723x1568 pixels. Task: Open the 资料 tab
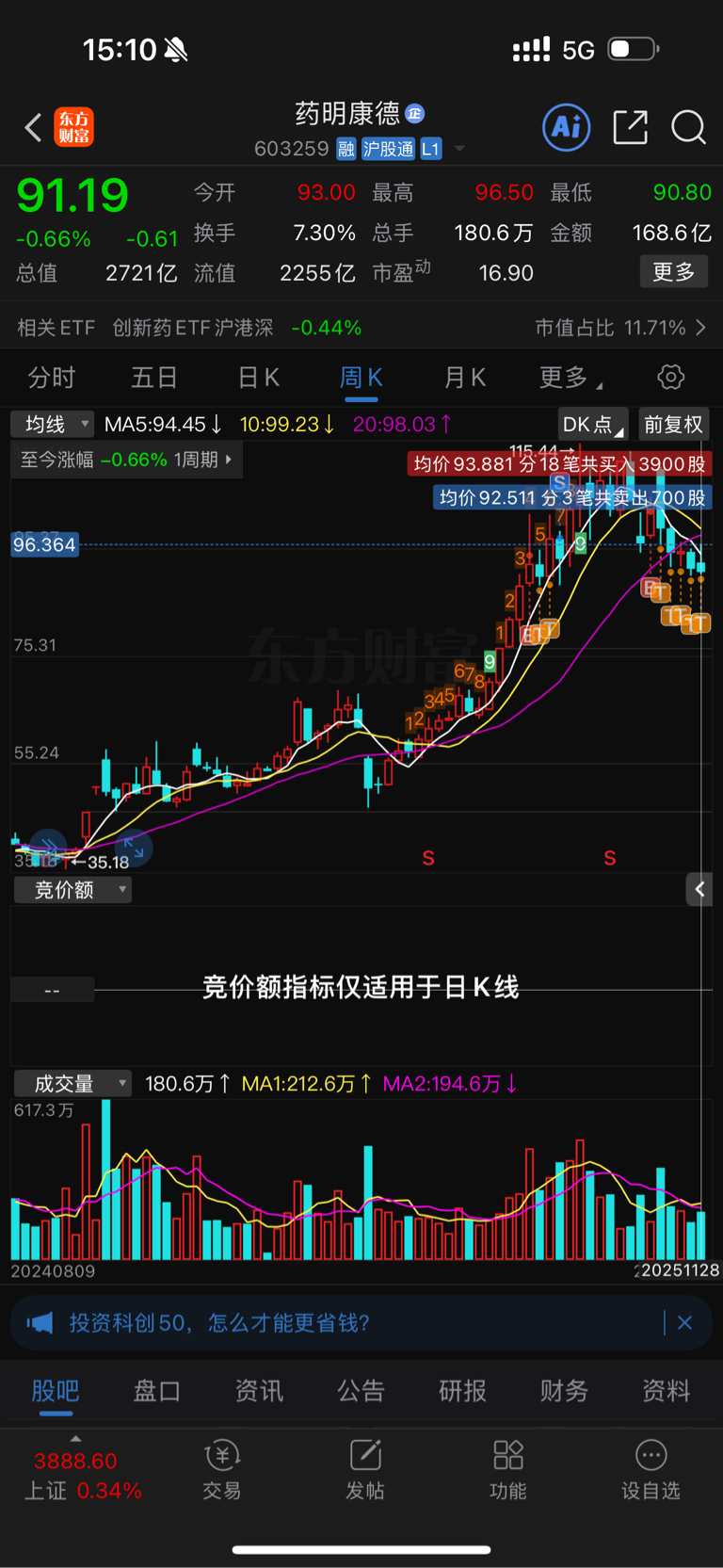point(666,1391)
